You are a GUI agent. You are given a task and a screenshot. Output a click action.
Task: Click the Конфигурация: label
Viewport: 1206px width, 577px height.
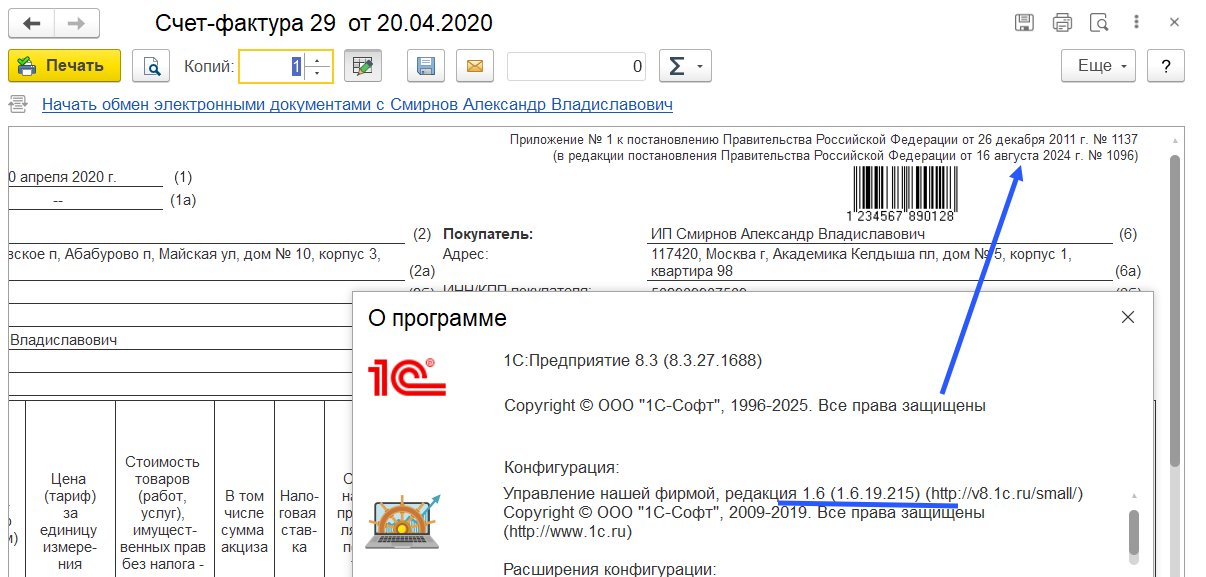click(x=562, y=467)
